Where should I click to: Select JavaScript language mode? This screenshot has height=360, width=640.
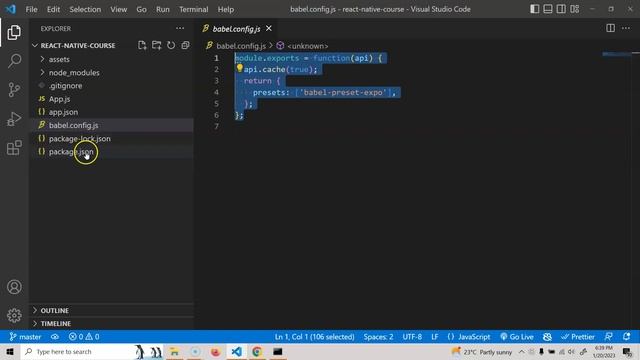pos(469,337)
